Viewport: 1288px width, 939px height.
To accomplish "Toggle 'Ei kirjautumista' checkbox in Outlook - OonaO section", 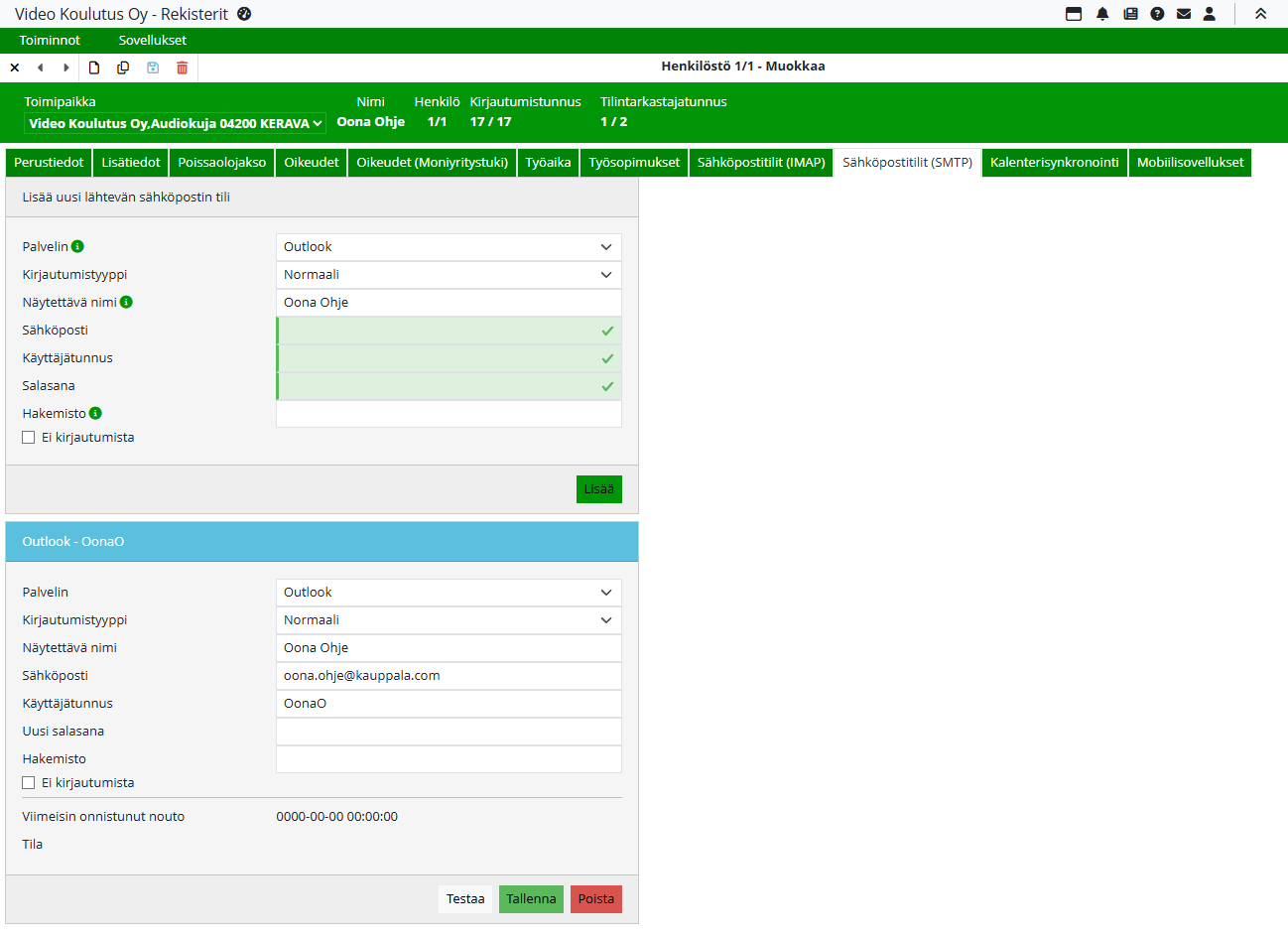I will tap(29, 783).
